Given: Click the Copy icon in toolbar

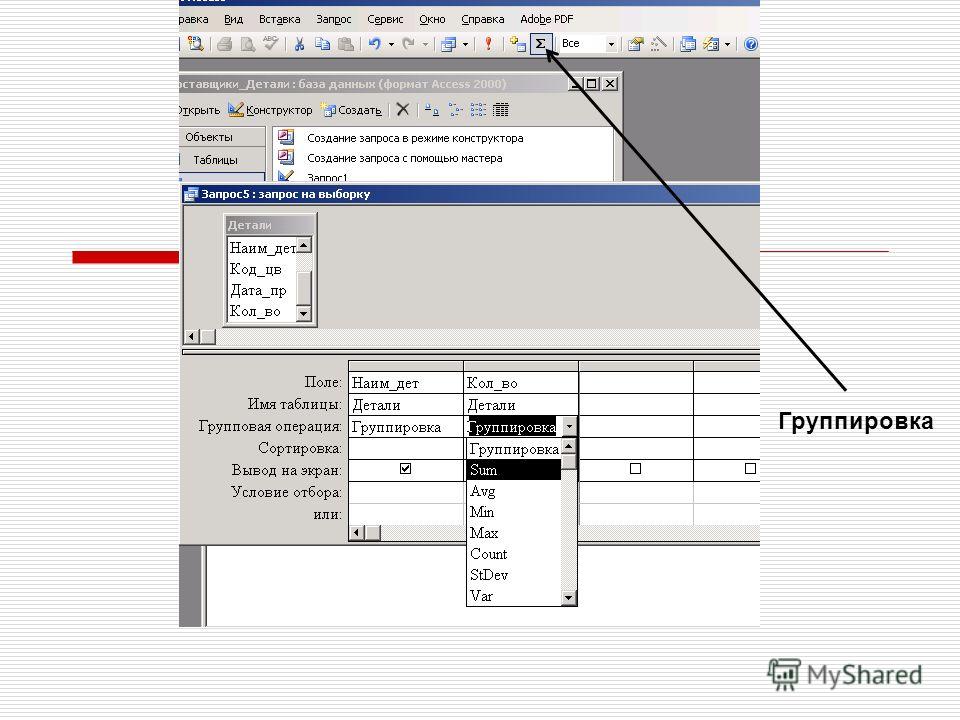Looking at the screenshot, I should point(323,43).
